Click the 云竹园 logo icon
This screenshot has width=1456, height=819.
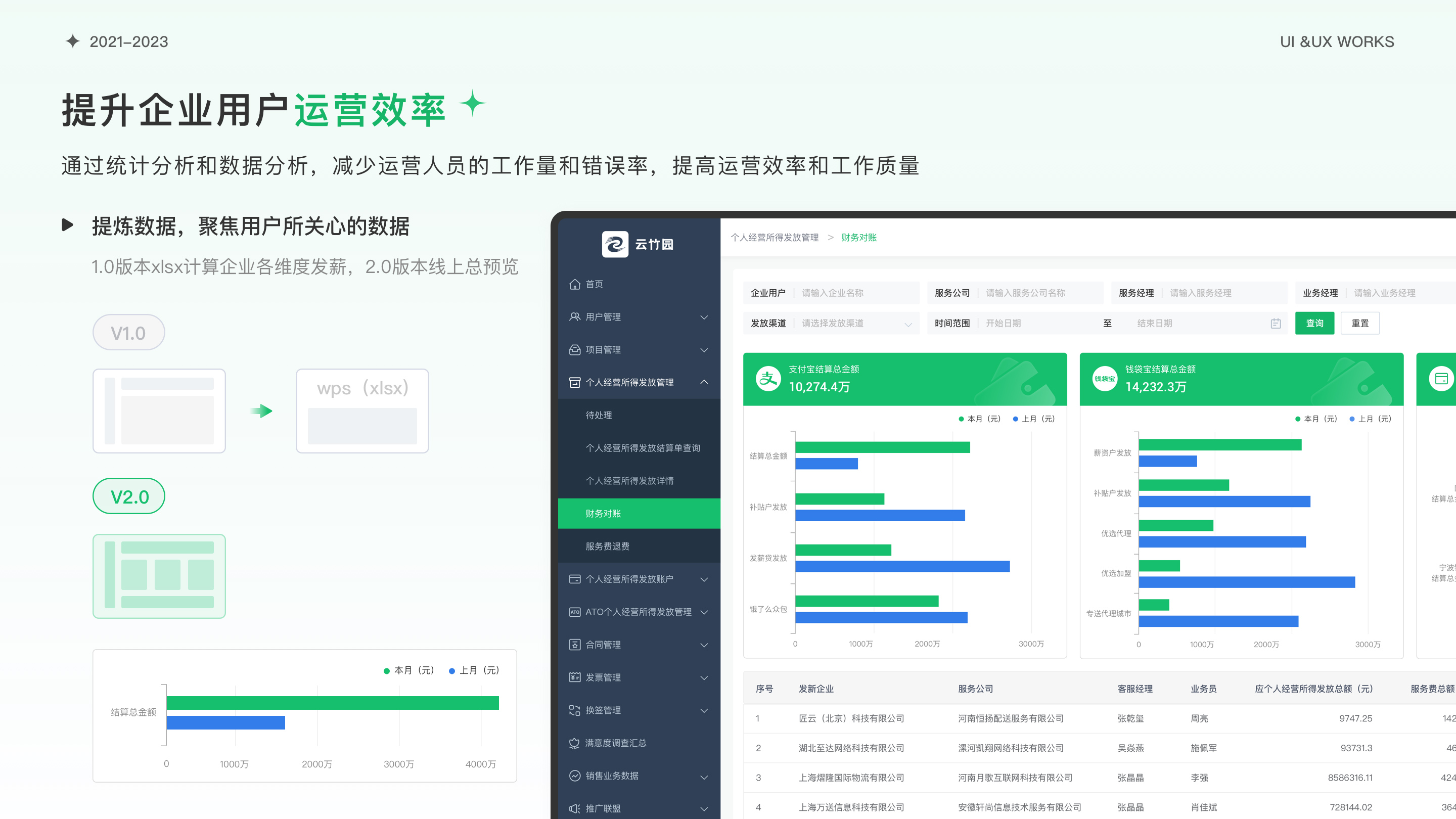614,244
